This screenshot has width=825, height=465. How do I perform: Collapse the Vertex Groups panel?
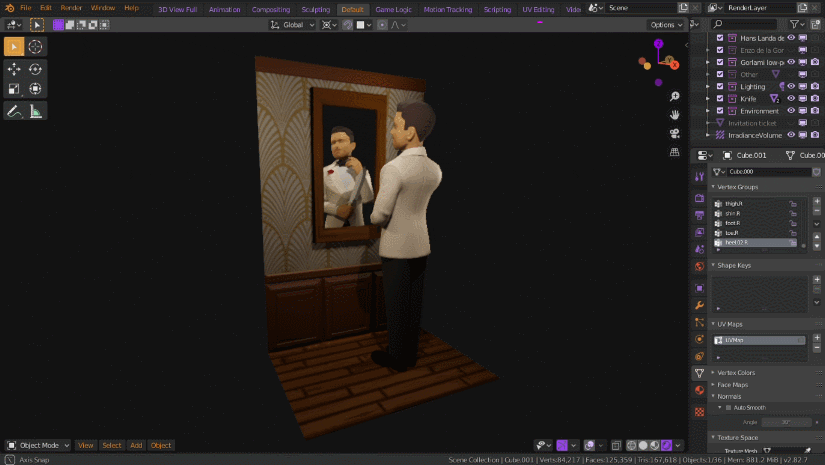tap(713, 187)
